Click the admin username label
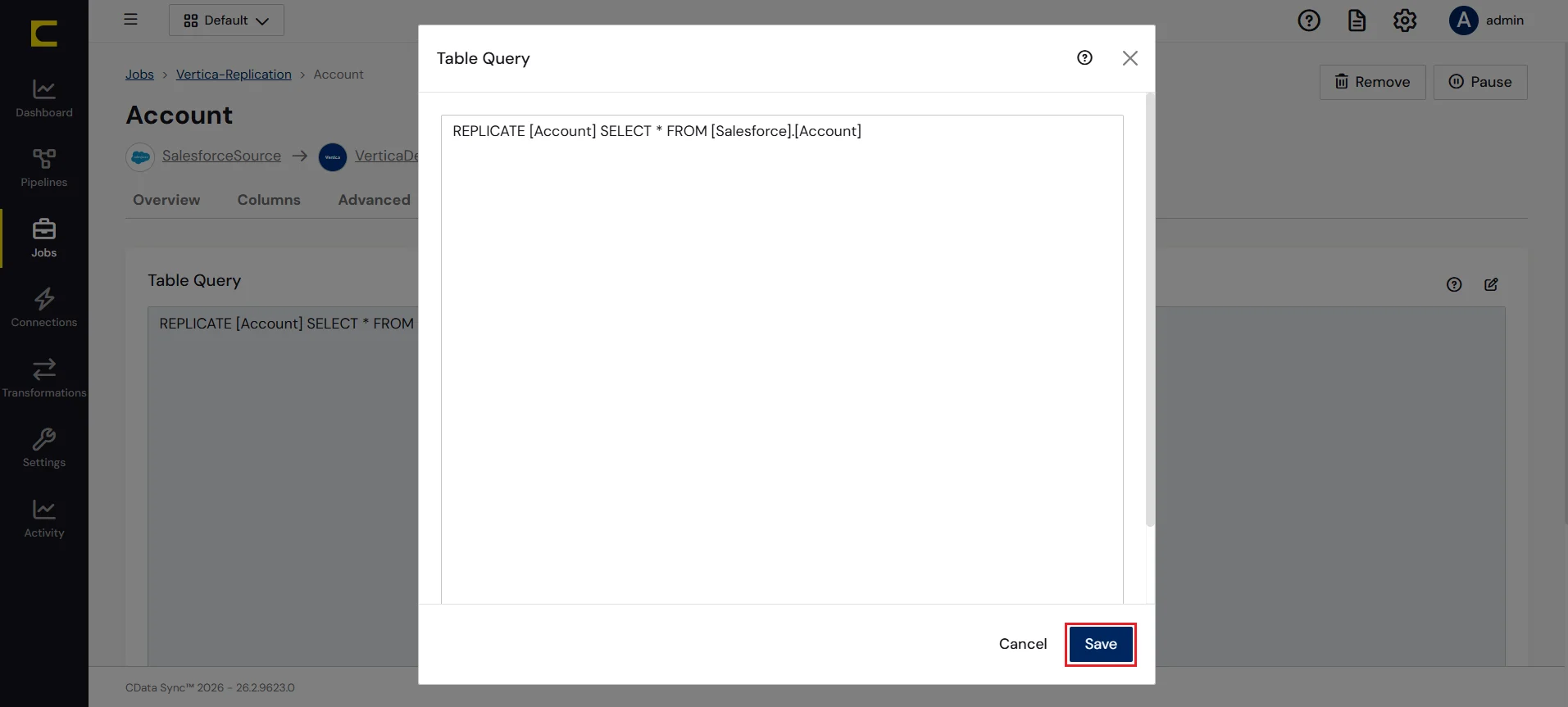This screenshot has height=707, width=1568. point(1505,20)
